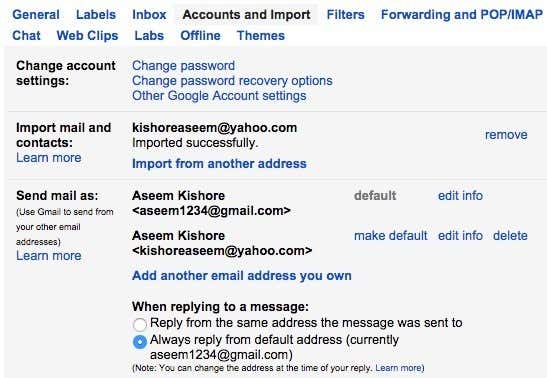Screen dimensions: 547x378
Task: Edit info for aseem1234@gmail.com address
Action: coord(460,196)
